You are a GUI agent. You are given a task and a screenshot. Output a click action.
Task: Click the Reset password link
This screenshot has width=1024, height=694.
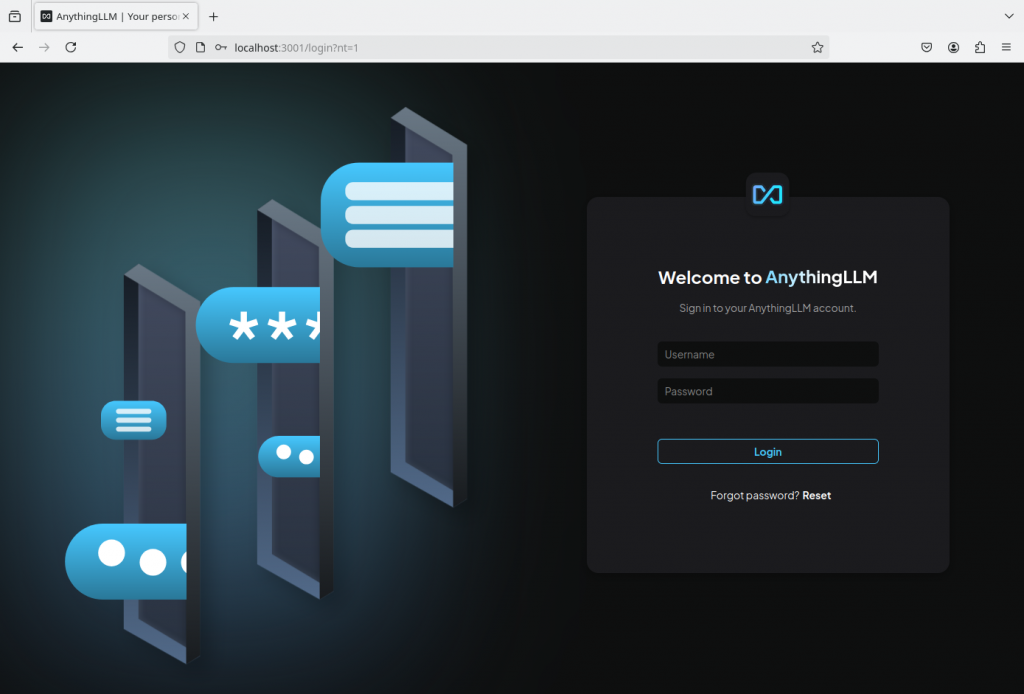click(x=816, y=495)
